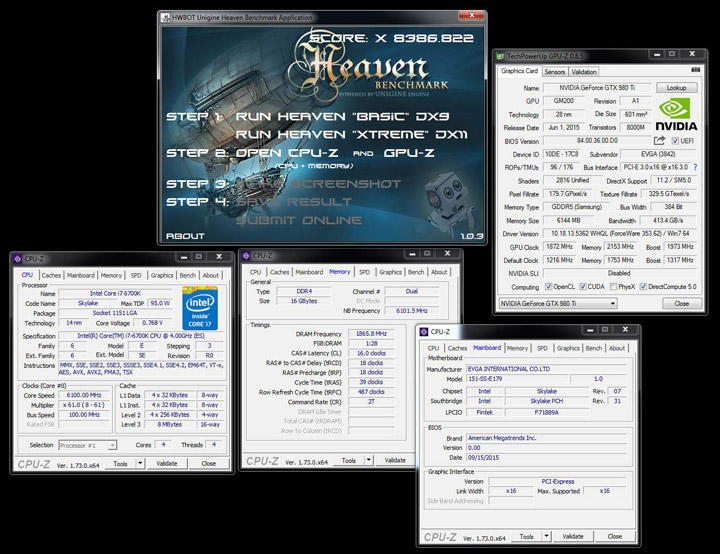Screen dimensions: 720x554
Task: Click the Lookup button in GPU-Z
Action: [x=676, y=87]
